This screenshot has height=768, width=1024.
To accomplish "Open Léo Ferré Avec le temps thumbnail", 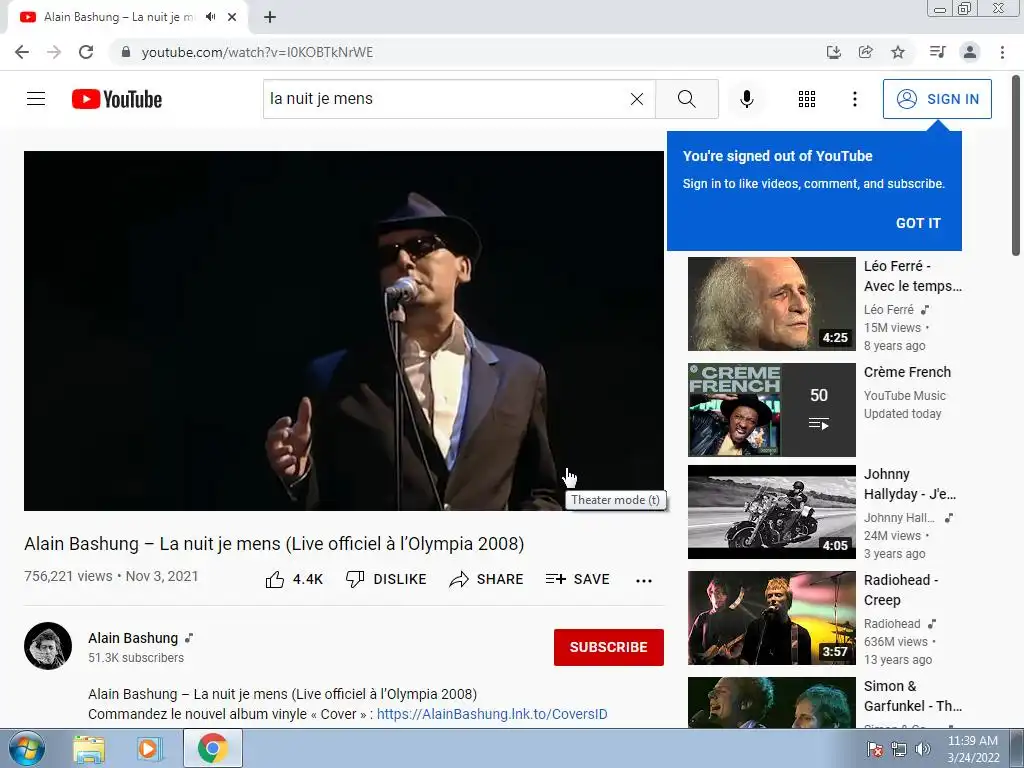I will 771,304.
